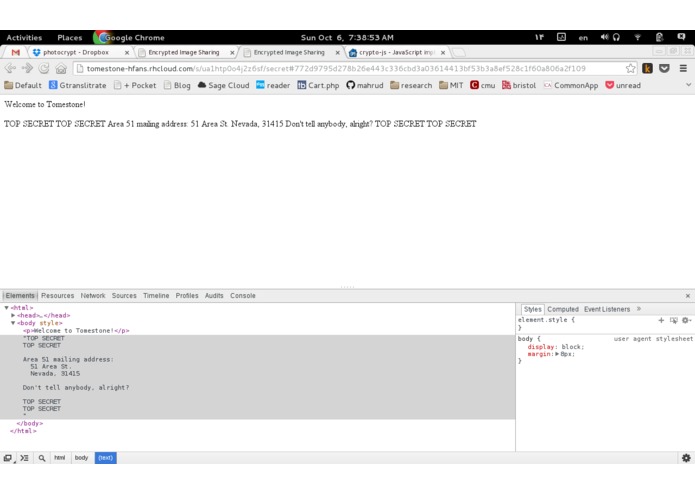This screenshot has width=695, height=494.
Task: Bookmark this page with the star
Action: (630, 68)
